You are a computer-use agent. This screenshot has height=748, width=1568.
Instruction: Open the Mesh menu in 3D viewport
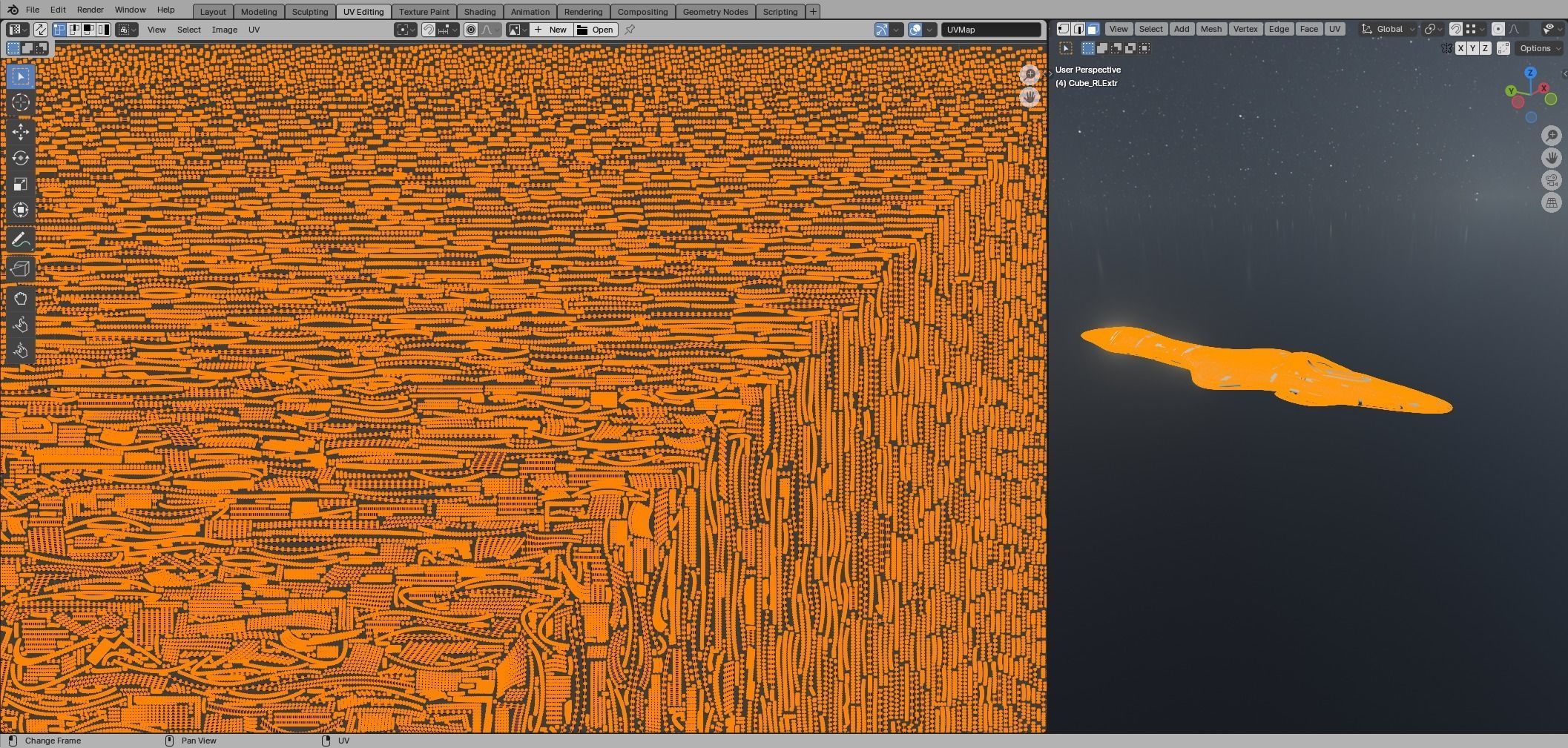1210,29
